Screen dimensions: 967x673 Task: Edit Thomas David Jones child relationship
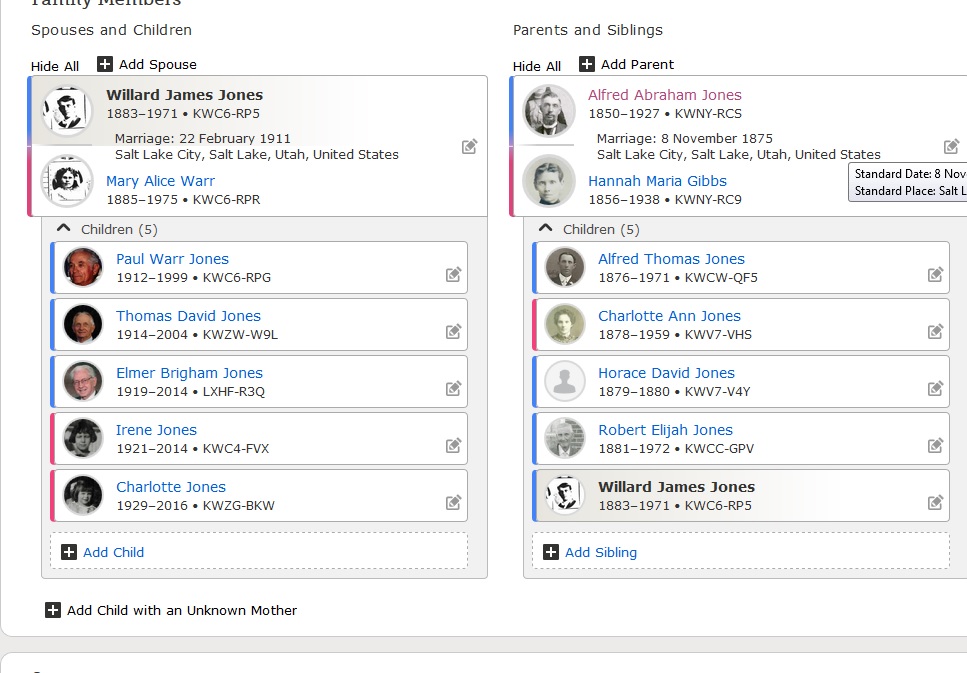(453, 331)
